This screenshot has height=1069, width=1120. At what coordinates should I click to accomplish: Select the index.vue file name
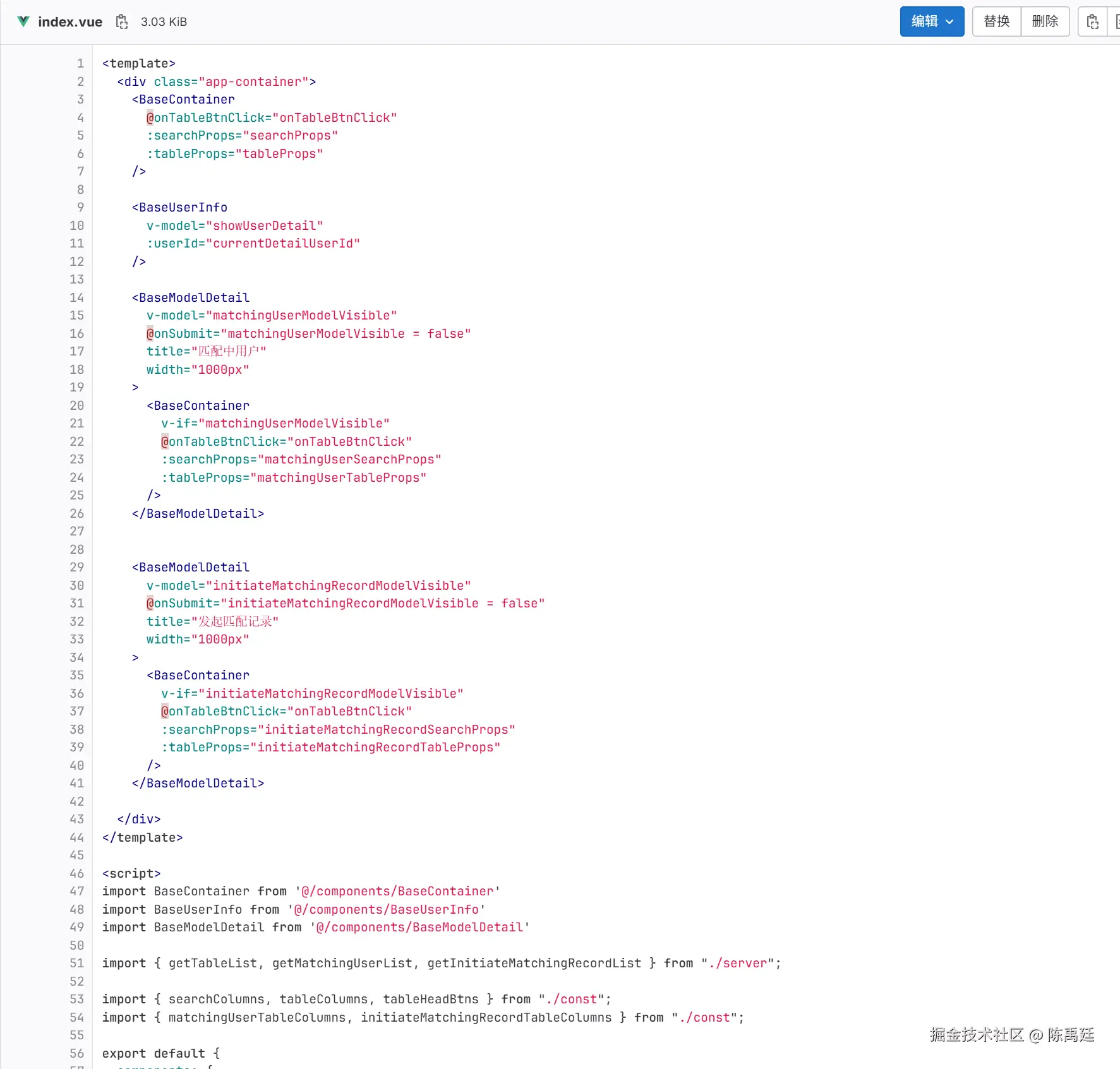70,22
